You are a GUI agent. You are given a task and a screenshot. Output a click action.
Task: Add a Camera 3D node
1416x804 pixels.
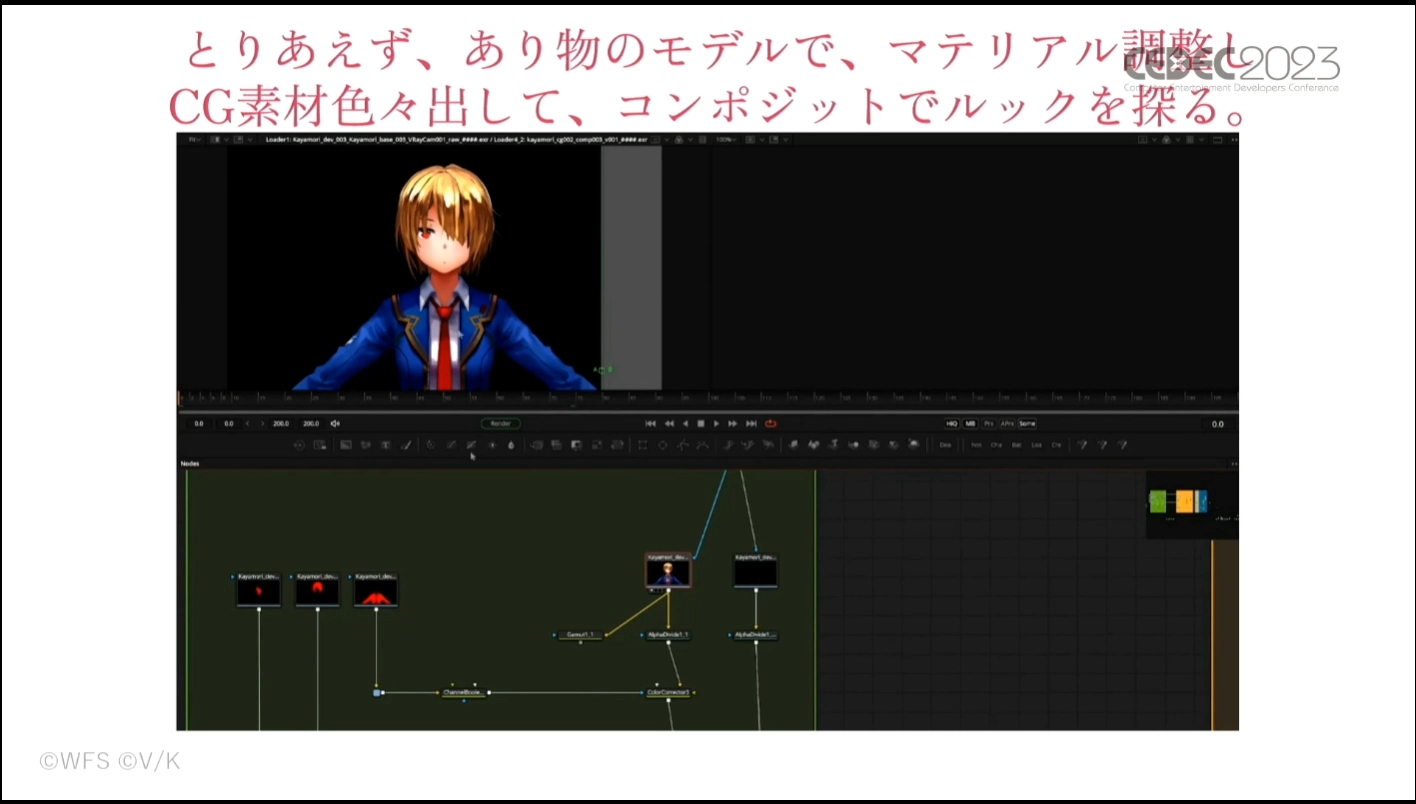pyautogui.click(x=874, y=445)
